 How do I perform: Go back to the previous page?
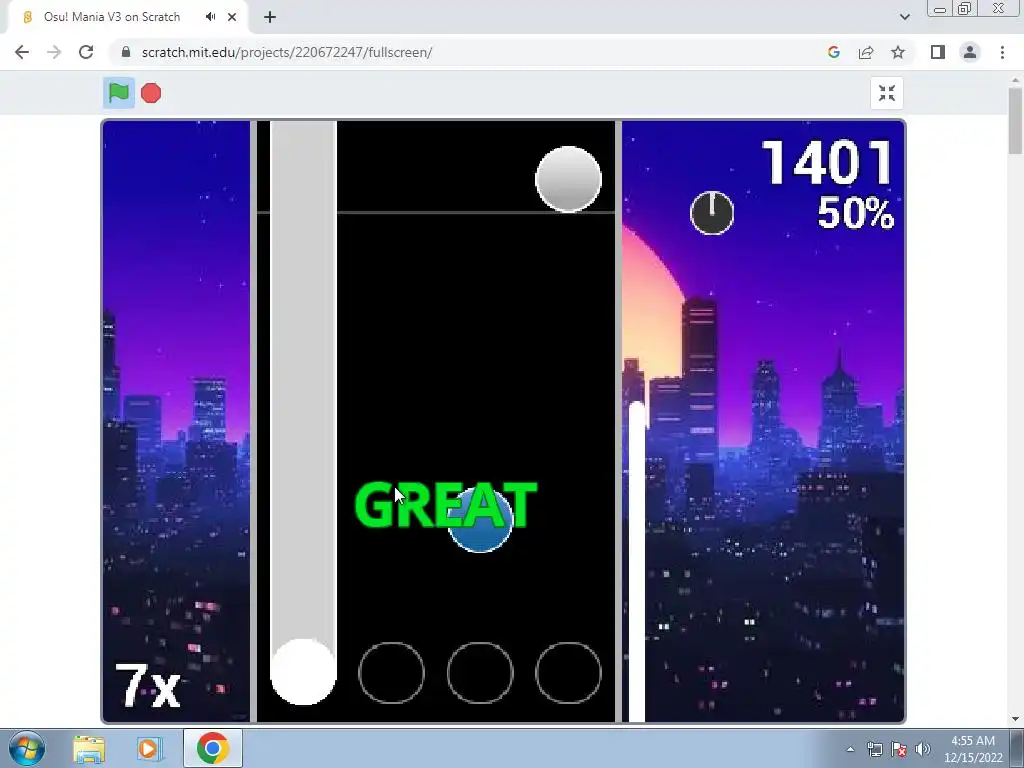[22, 52]
